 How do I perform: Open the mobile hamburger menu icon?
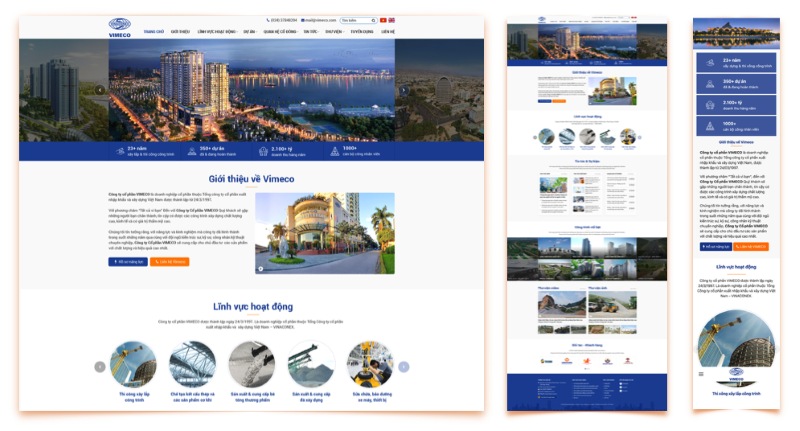[701, 374]
